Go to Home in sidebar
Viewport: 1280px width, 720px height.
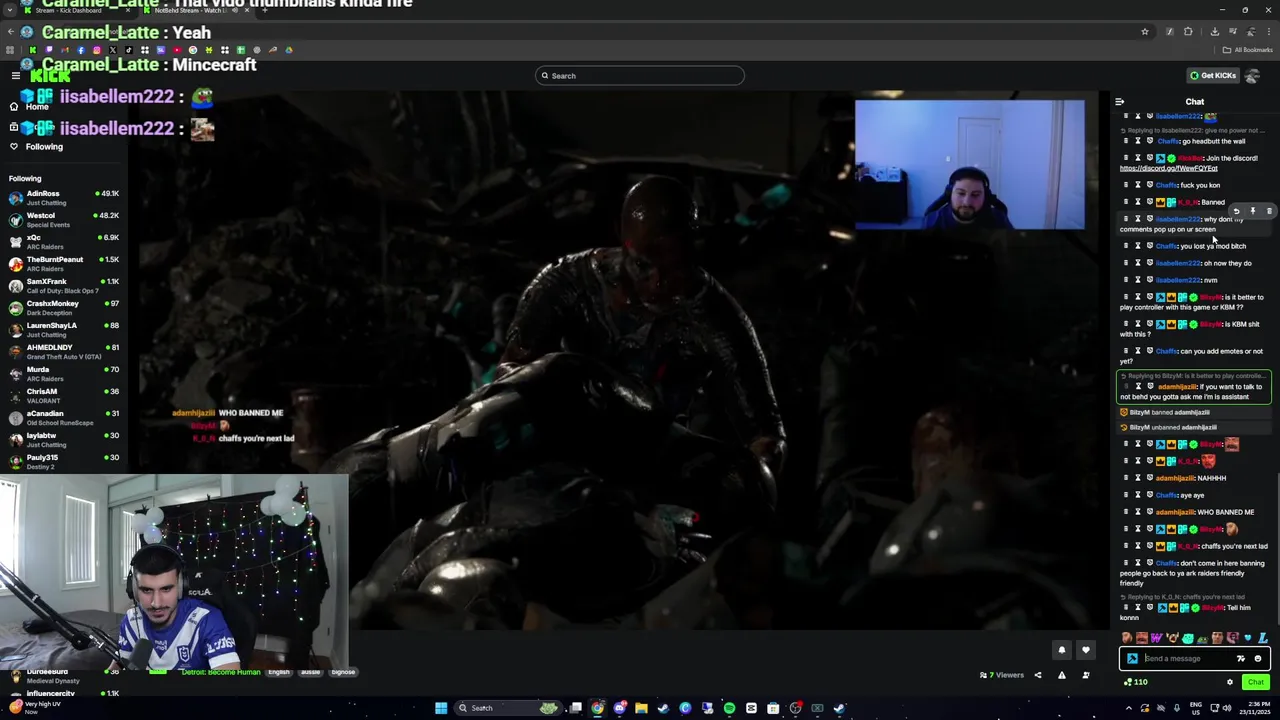click(x=37, y=107)
